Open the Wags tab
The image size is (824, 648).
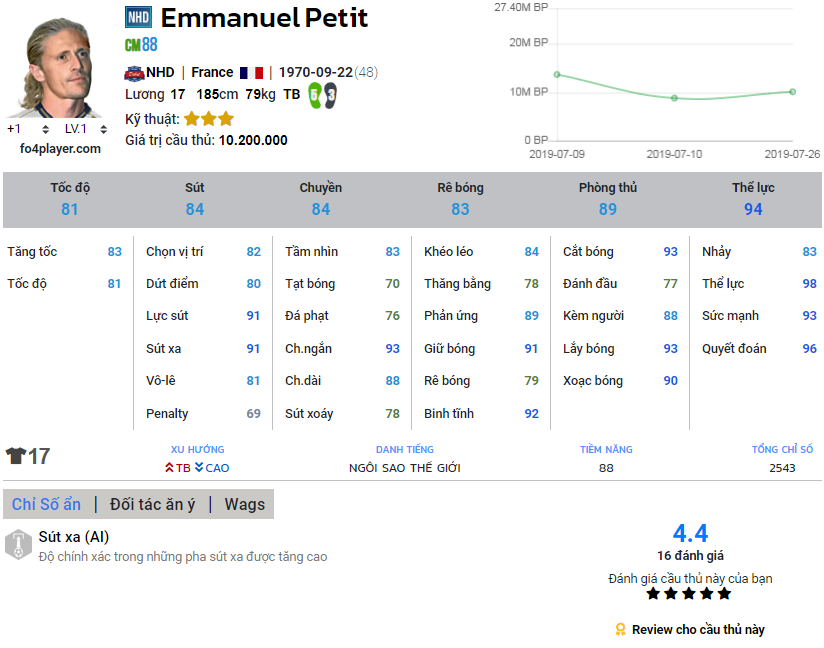(244, 504)
